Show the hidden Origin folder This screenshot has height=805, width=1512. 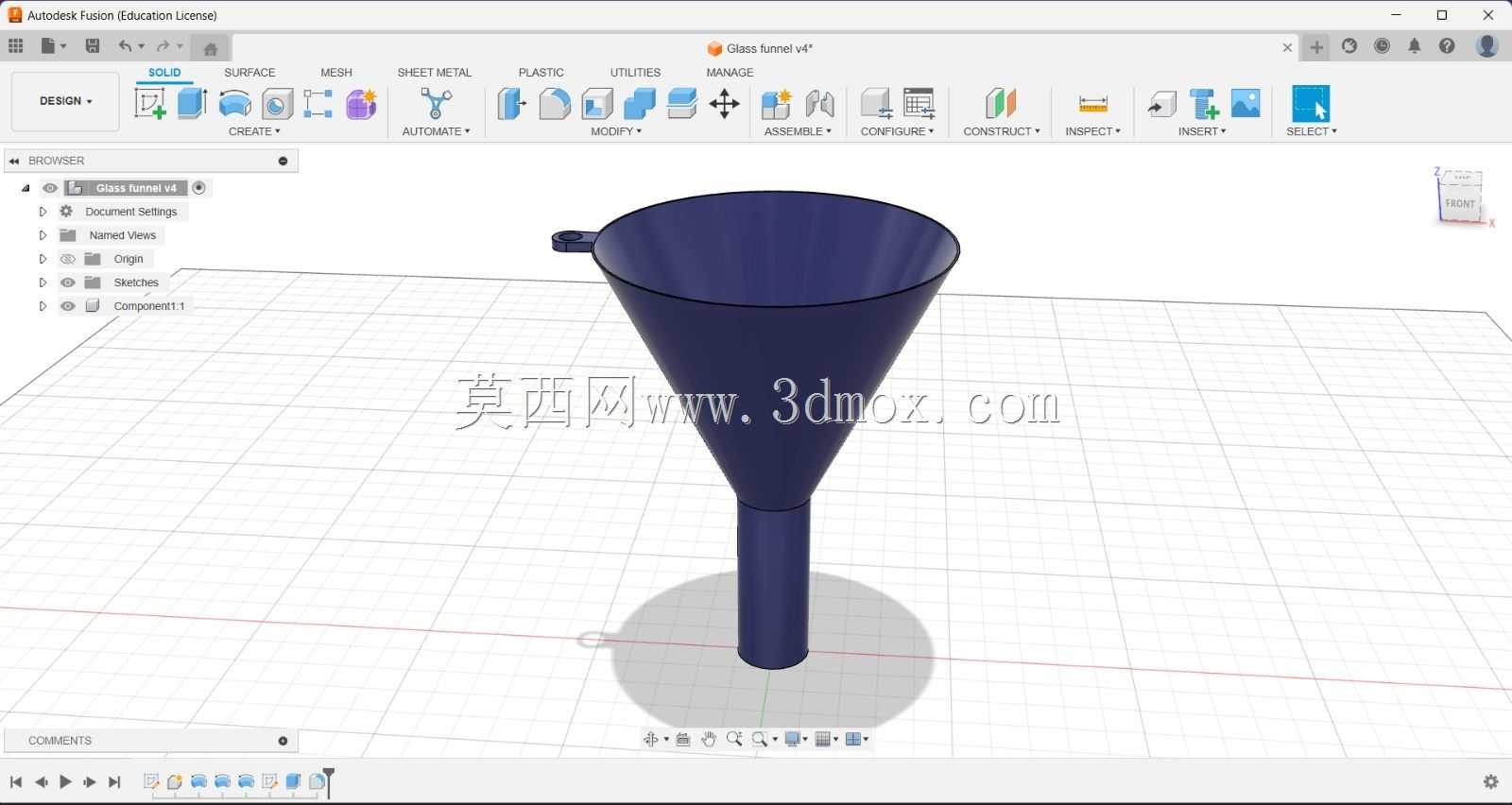pos(68,259)
